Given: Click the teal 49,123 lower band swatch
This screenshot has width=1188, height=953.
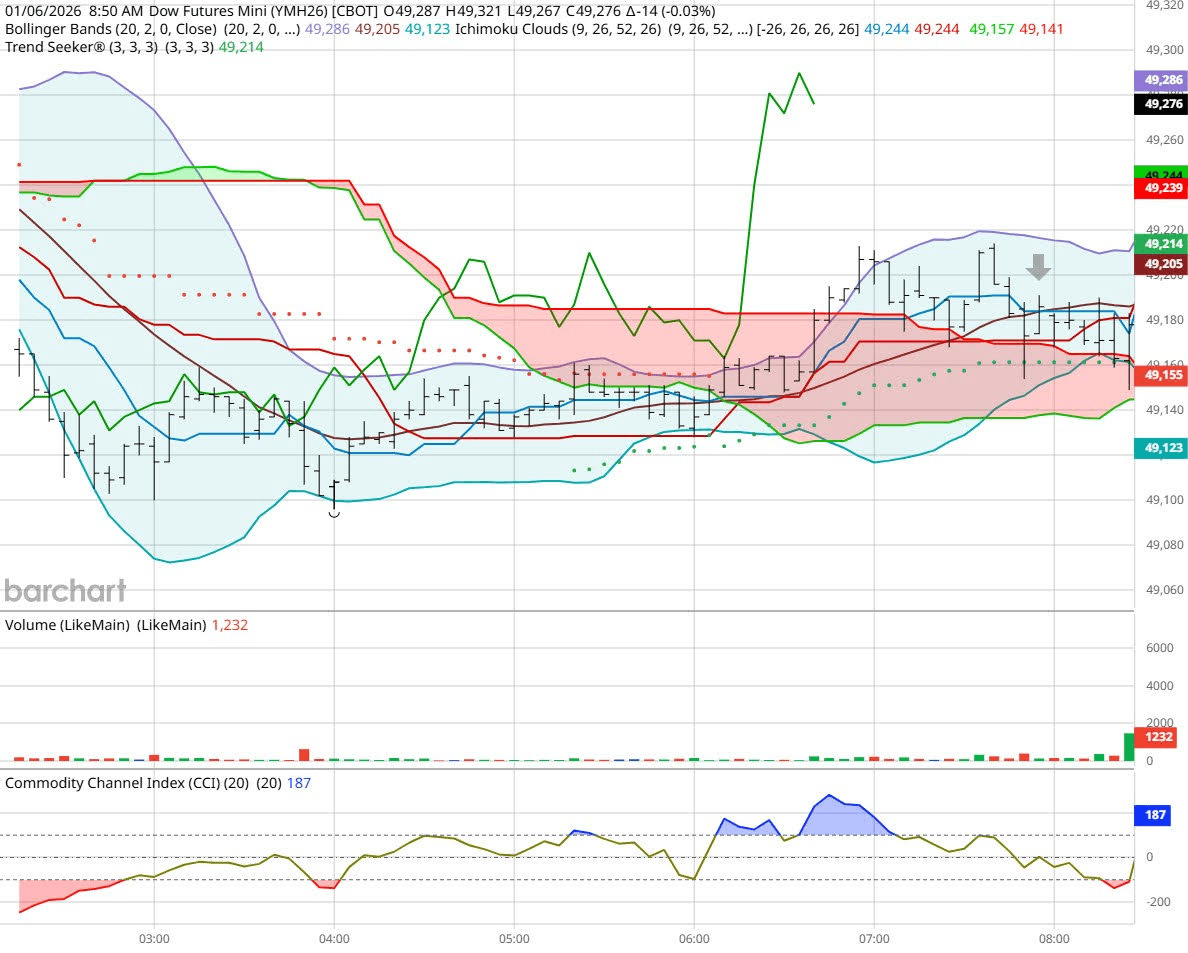Looking at the screenshot, I should pyautogui.click(x=1160, y=450).
